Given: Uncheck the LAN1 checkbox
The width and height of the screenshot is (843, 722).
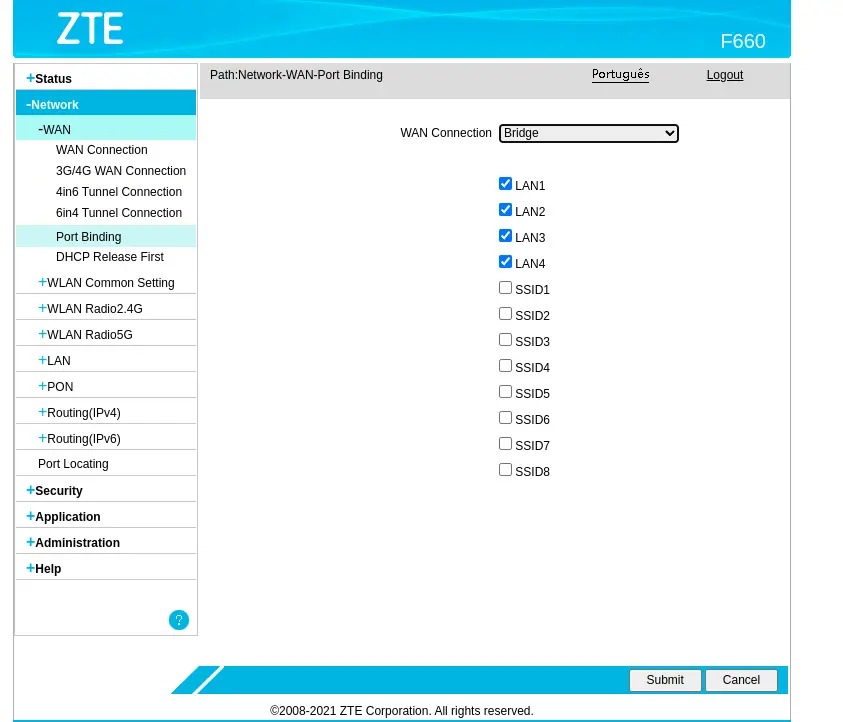Looking at the screenshot, I should point(505,184).
